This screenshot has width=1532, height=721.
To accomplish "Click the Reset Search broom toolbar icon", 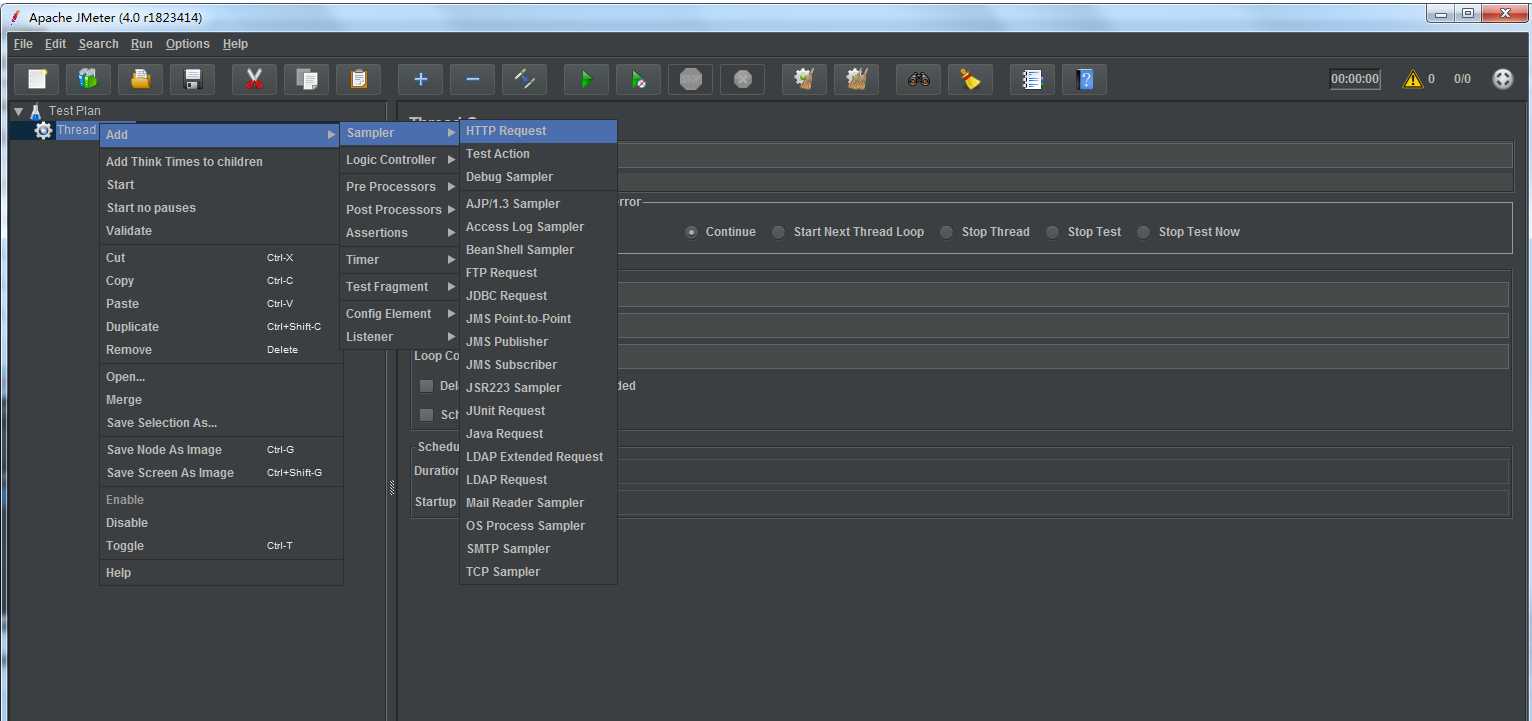I will click(970, 79).
